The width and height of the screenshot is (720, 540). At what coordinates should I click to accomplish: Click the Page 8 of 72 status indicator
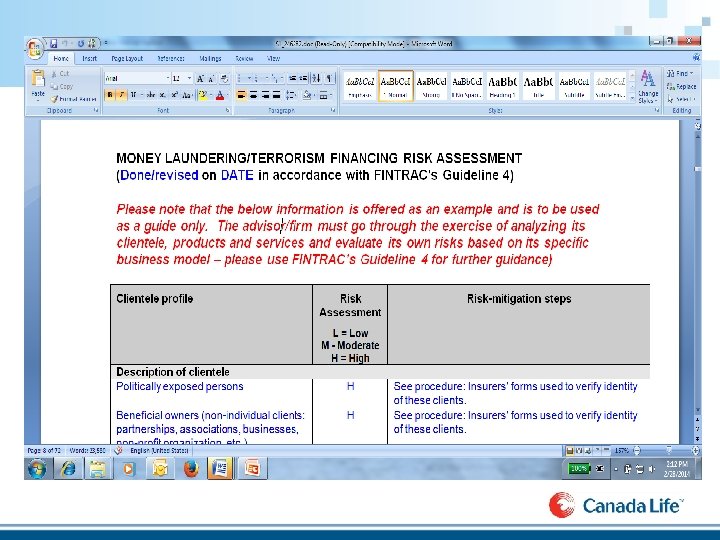[44, 450]
